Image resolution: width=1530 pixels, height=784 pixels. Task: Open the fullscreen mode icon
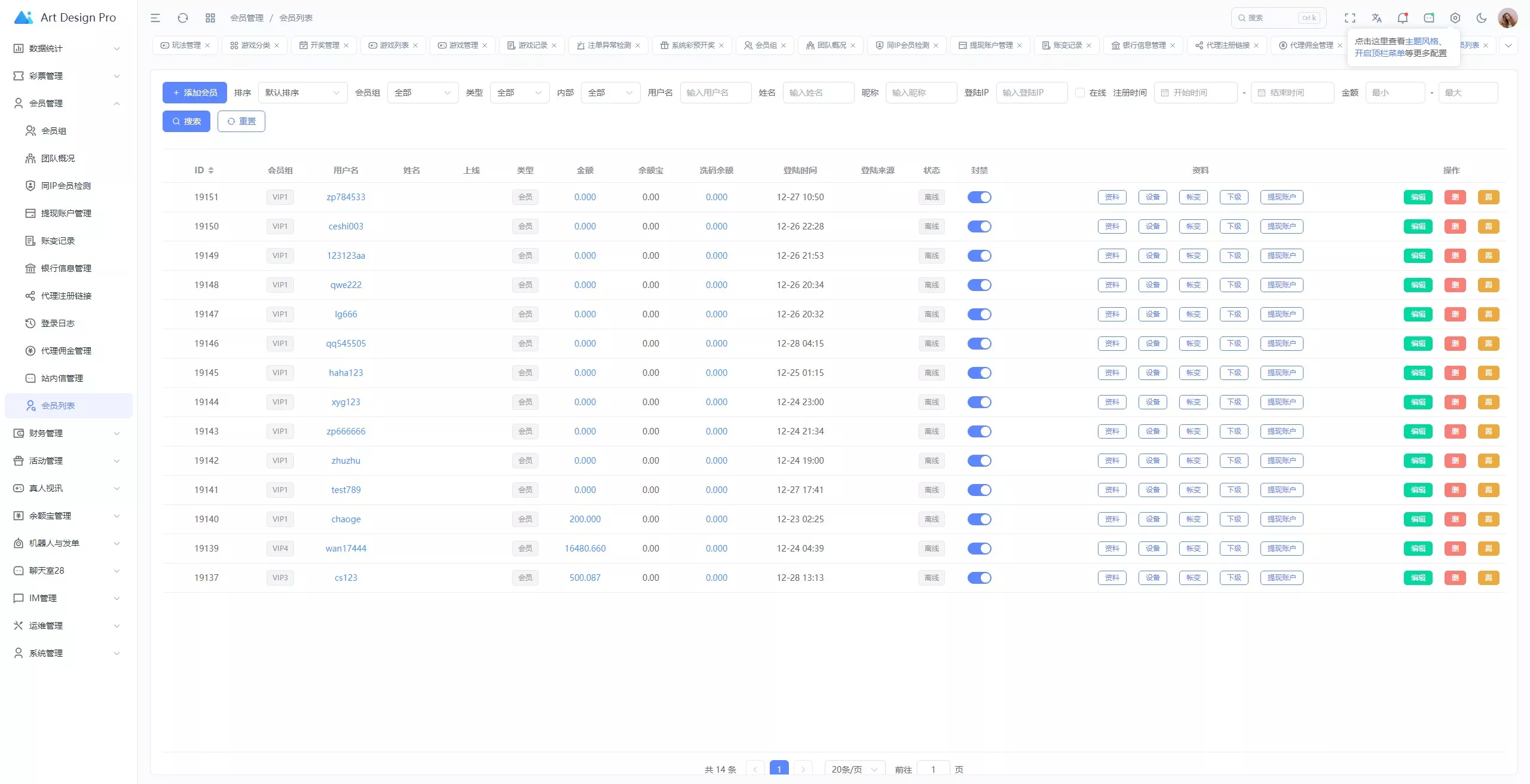tap(1350, 18)
